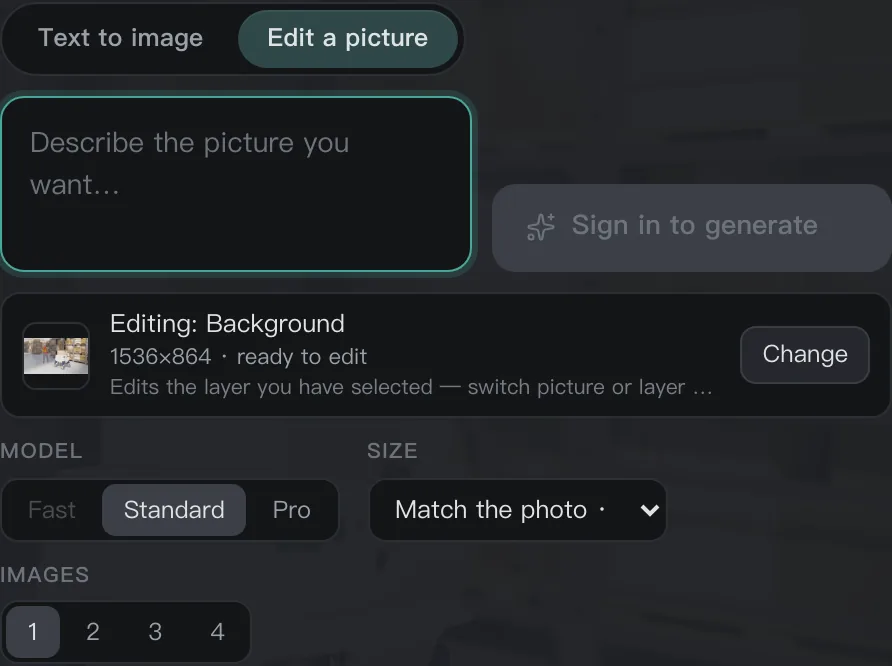Click the MODEL section label
This screenshot has height=666, width=892.
[x=42, y=450]
